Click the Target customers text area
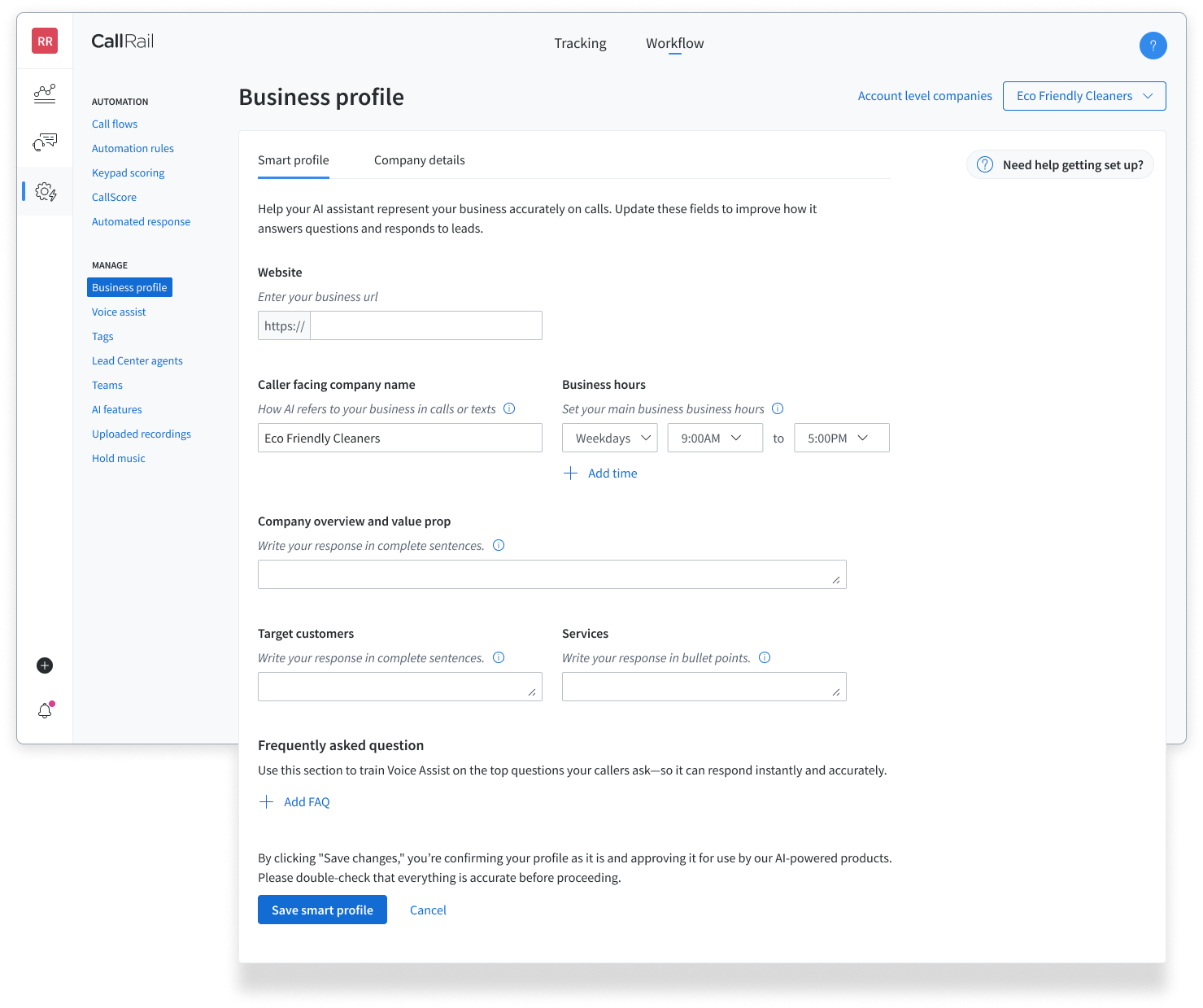 399,686
